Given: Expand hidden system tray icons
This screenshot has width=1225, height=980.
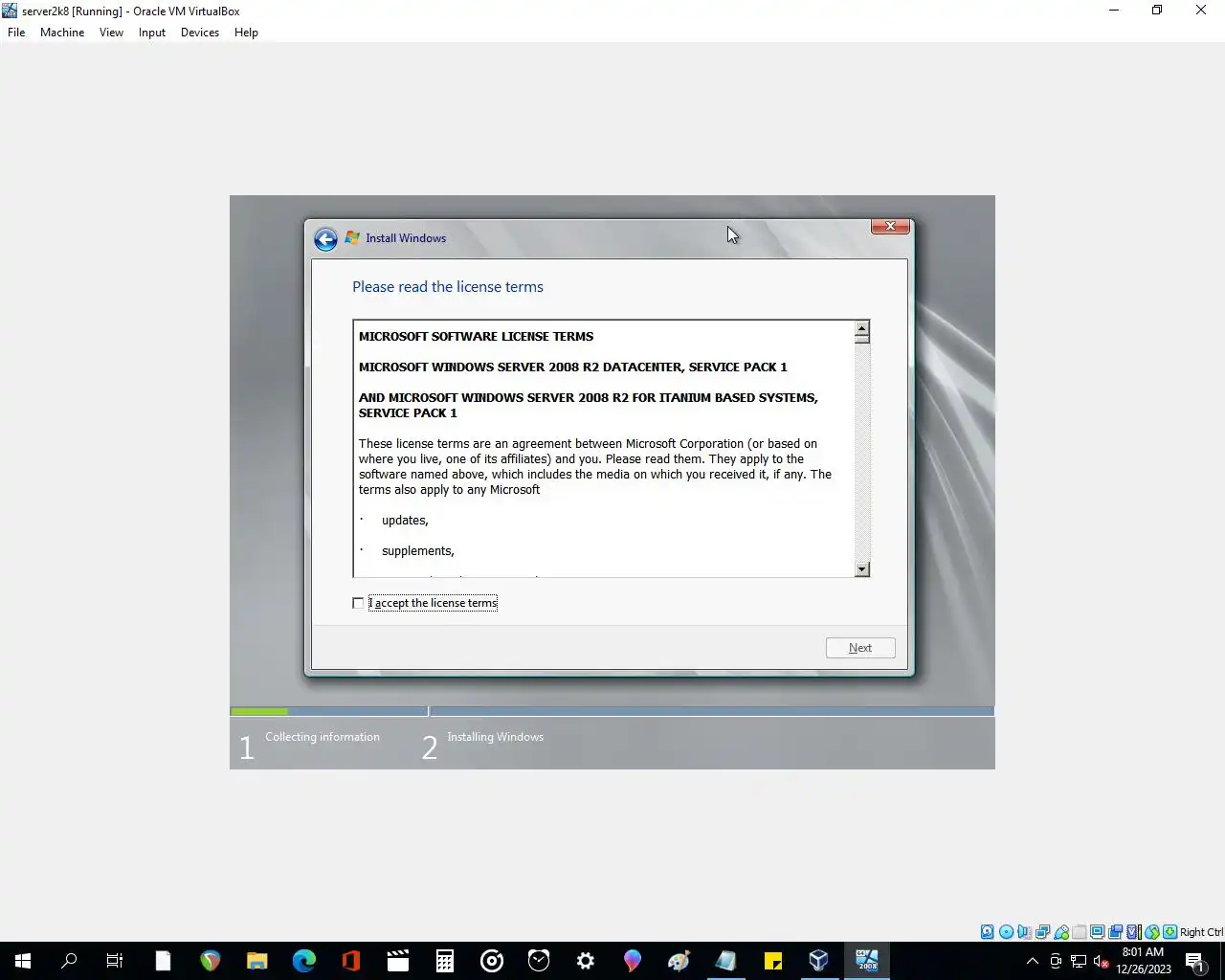Looking at the screenshot, I should pyautogui.click(x=1033, y=961).
